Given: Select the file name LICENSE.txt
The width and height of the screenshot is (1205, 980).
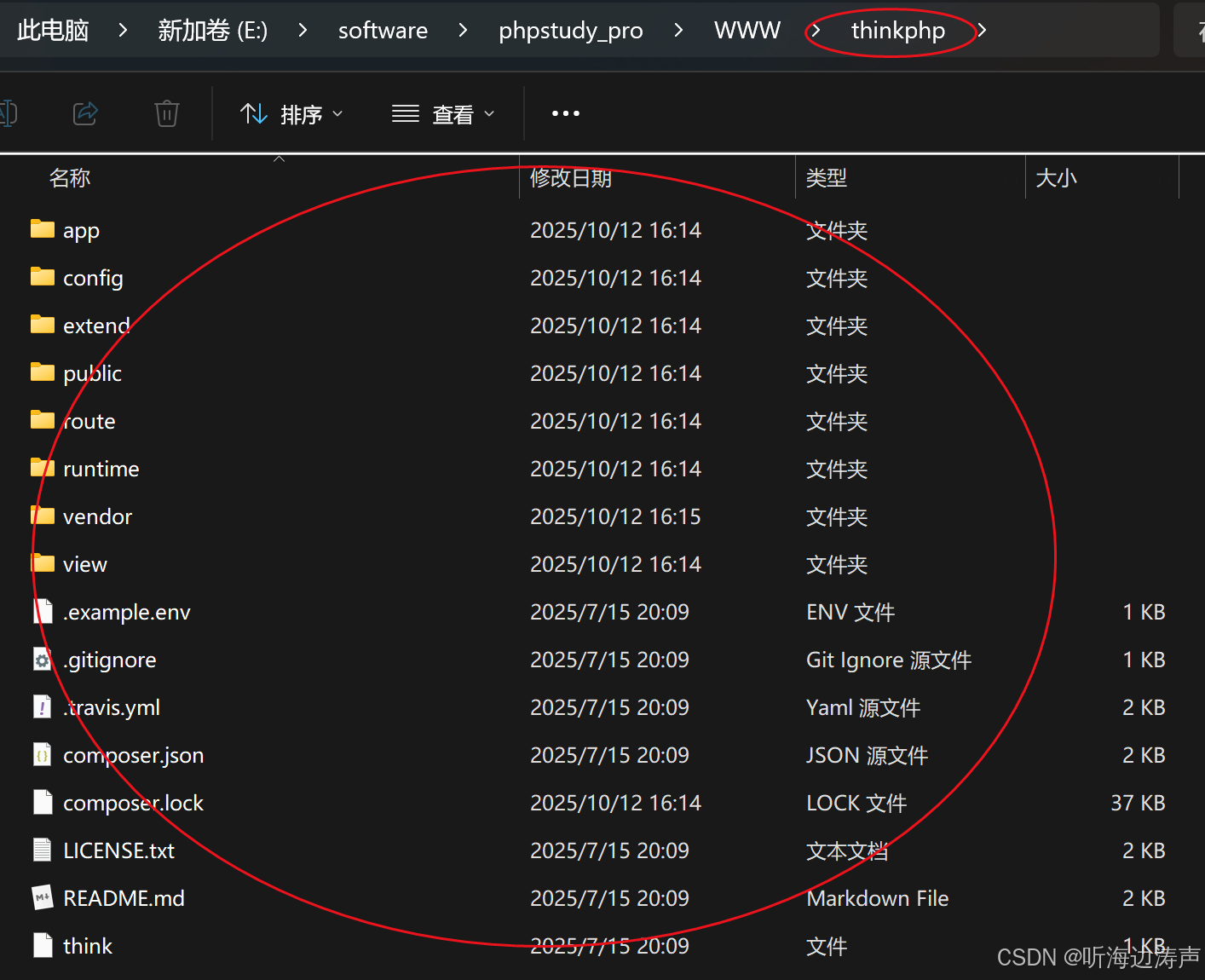Looking at the screenshot, I should (118, 850).
